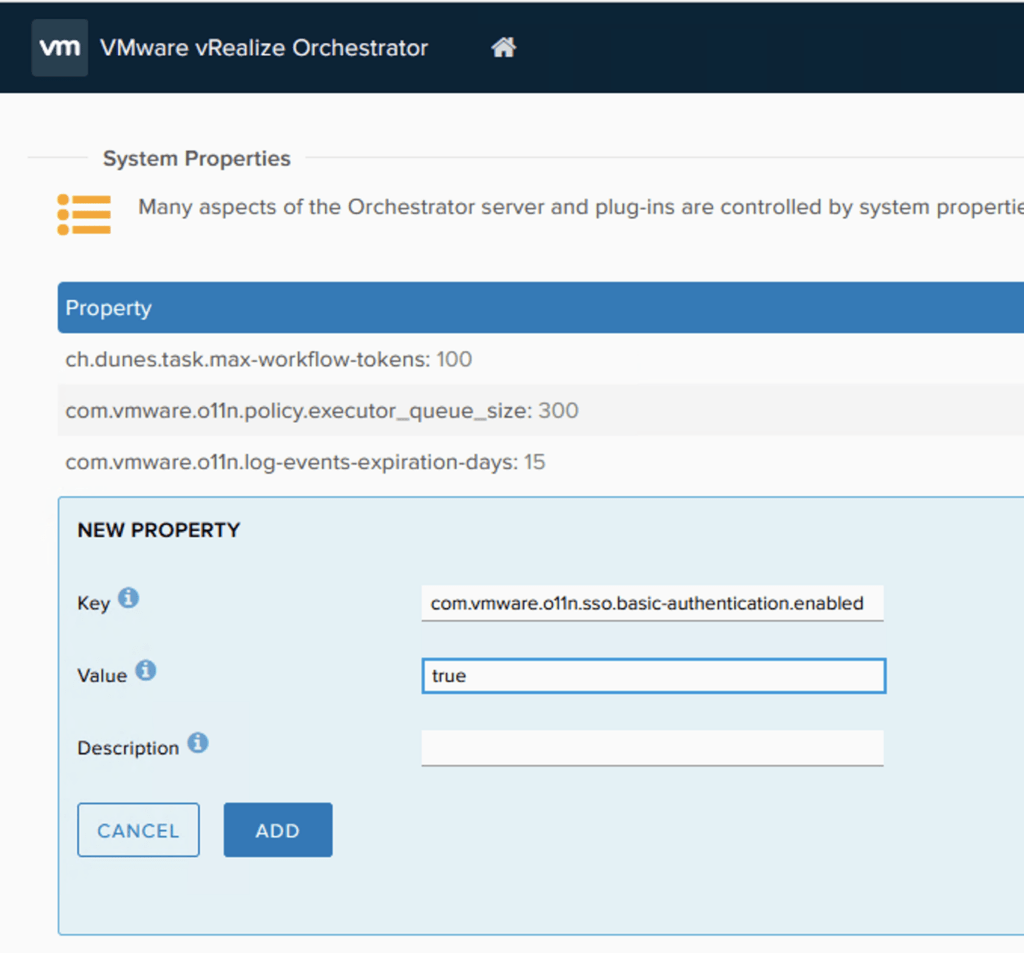Click the Key label
The image size is (1024, 953).
[93, 603]
